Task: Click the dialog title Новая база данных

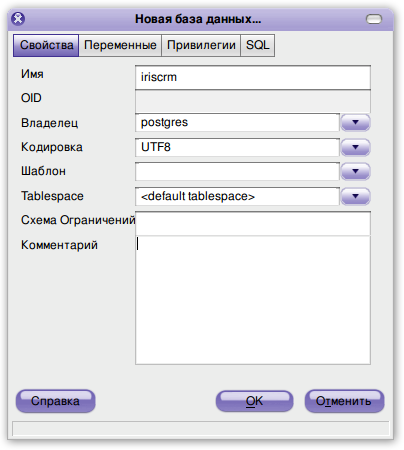Action: coord(198,19)
